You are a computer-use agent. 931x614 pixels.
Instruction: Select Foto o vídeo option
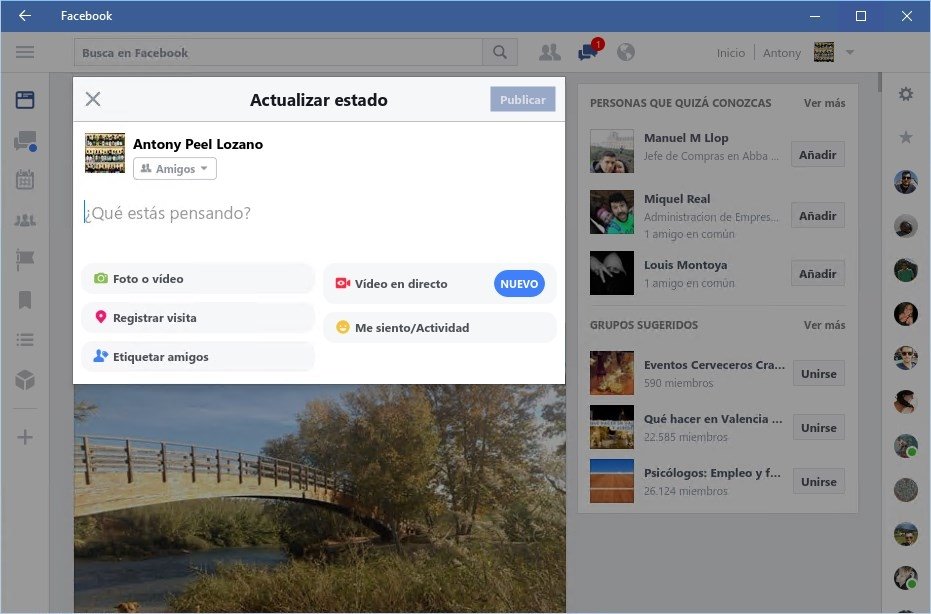tap(198, 278)
